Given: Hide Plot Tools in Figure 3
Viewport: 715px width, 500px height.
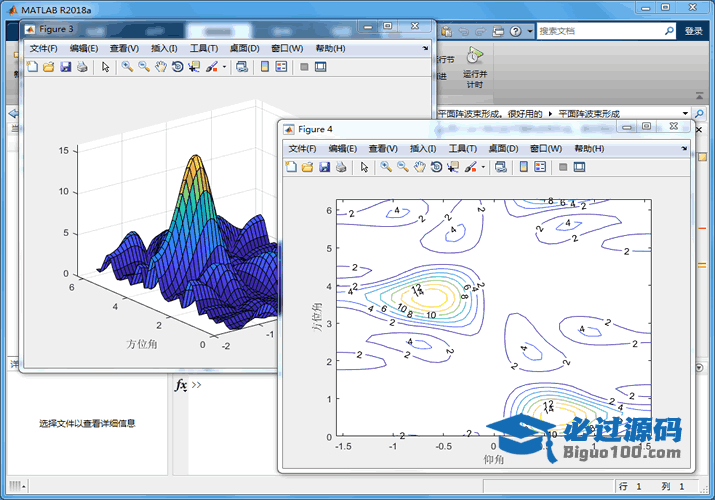Looking at the screenshot, I should coord(304,67).
